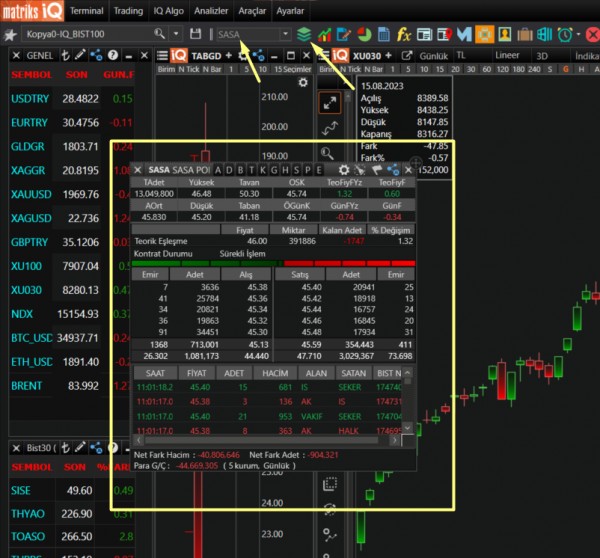Click the cyan columns toolbar icon
Screen dimensions: 600x558
(x=545, y=34)
